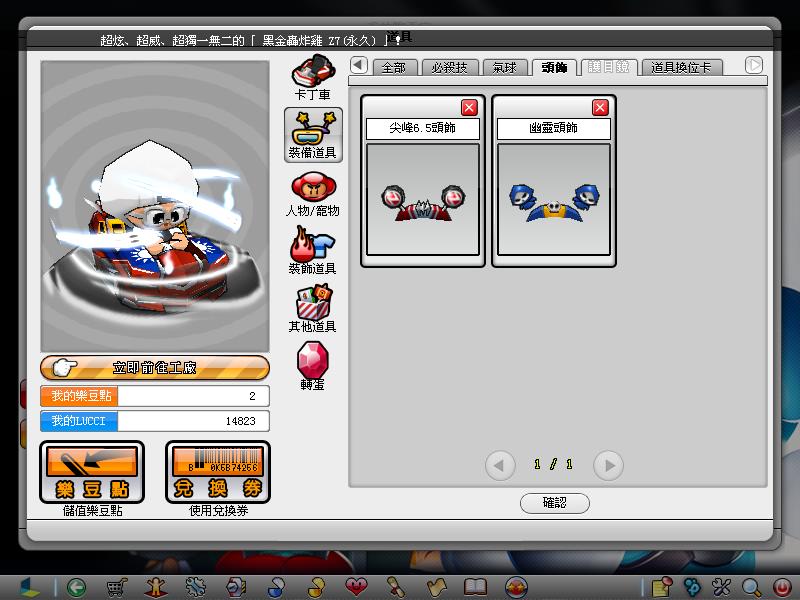Remove the 尖峰6.5頭飾 item
This screenshot has width=800, height=600.
pyautogui.click(x=469, y=108)
